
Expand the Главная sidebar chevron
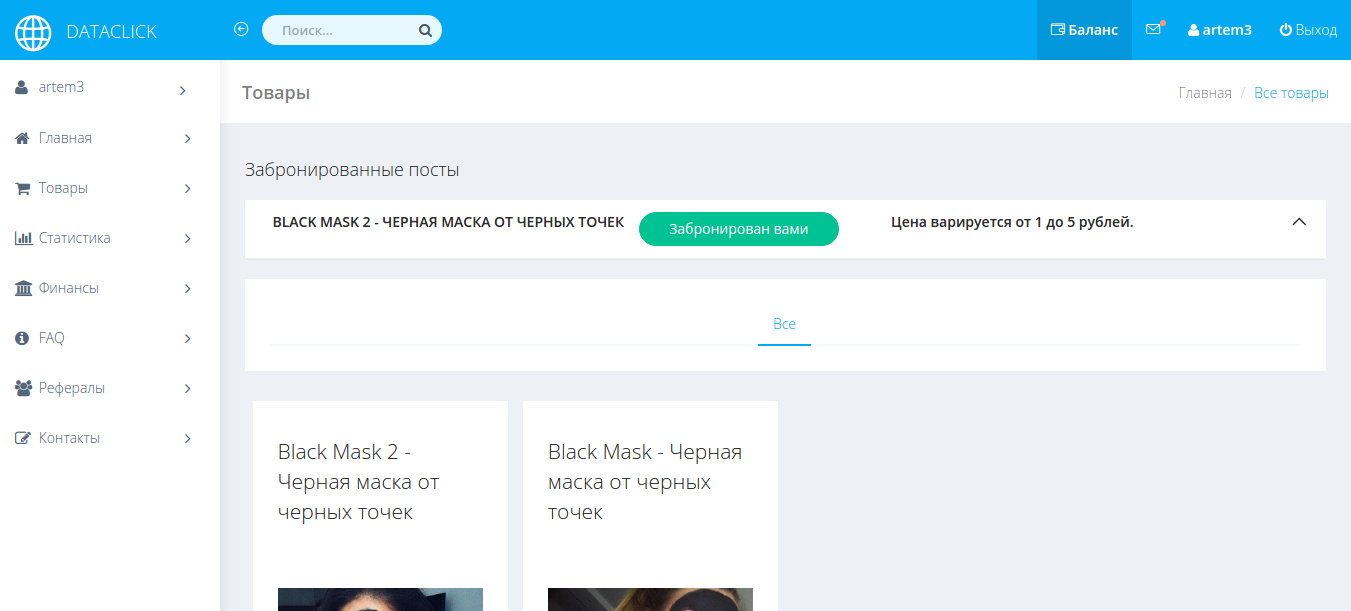tap(188, 139)
